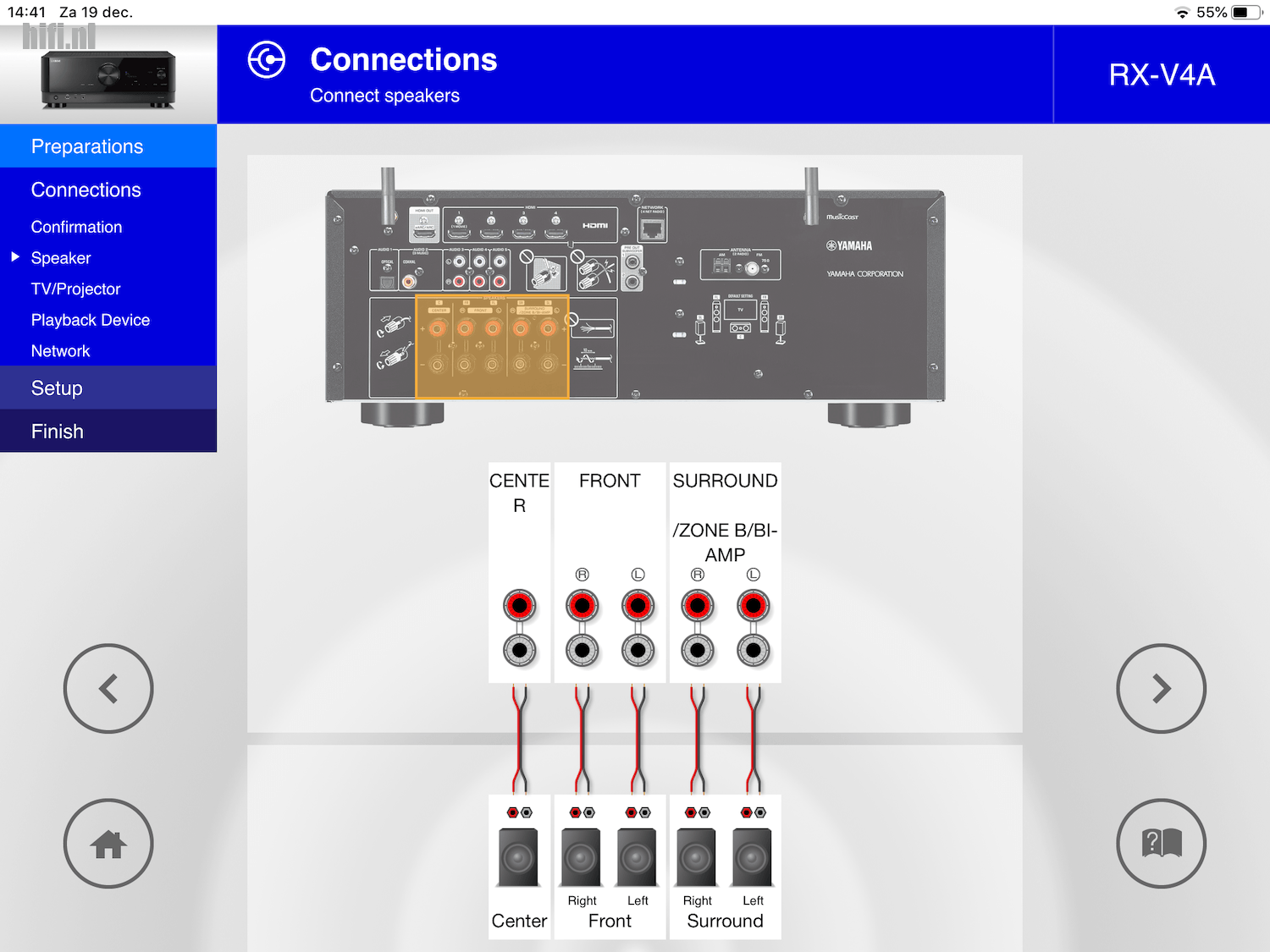This screenshot has width=1270, height=952.
Task: Tap the receiver product thumbnail image
Action: (108, 80)
